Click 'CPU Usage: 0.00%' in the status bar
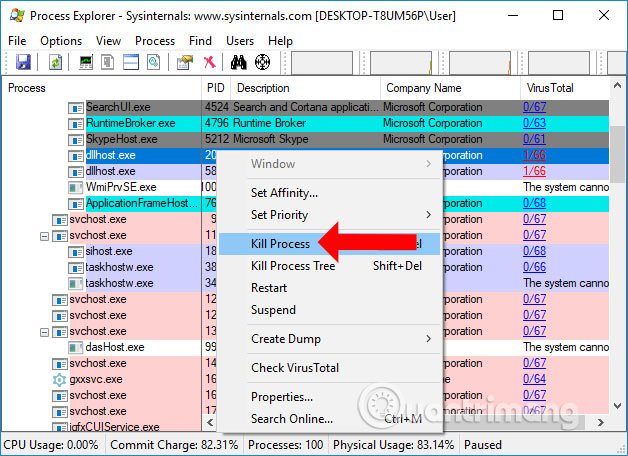Image resolution: width=628 pixels, height=456 pixels. click(x=51, y=445)
